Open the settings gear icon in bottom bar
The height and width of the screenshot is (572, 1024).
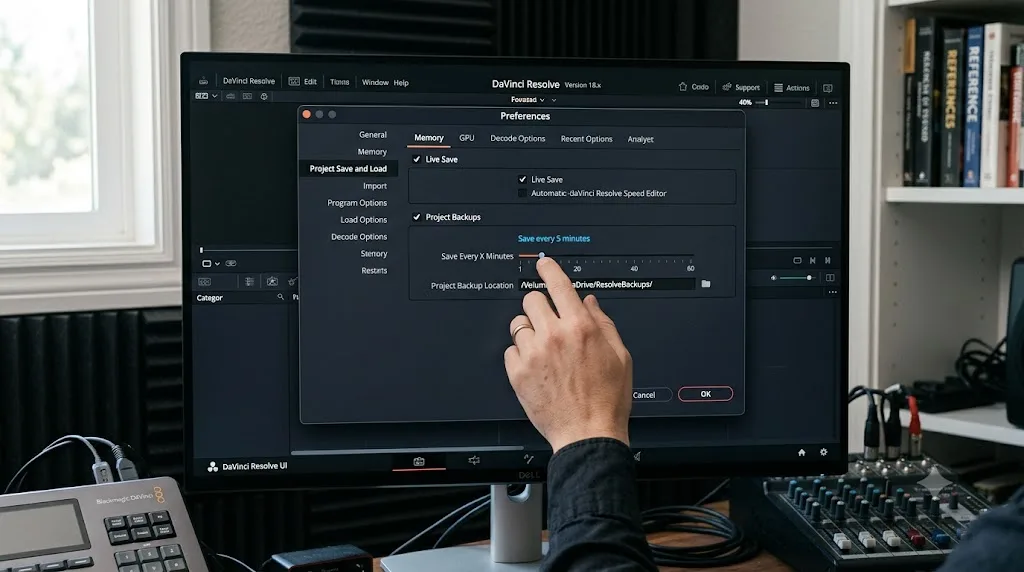click(824, 452)
